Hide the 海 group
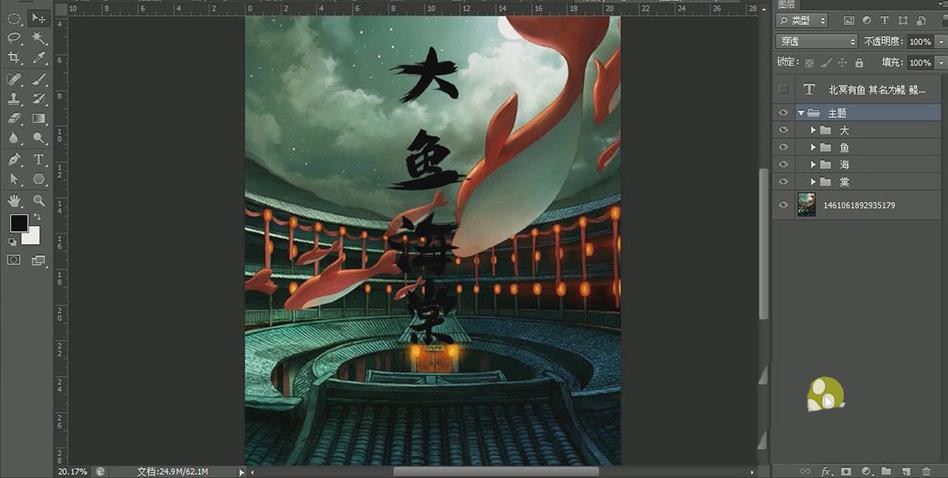This screenshot has height=478, width=948. coord(784,164)
